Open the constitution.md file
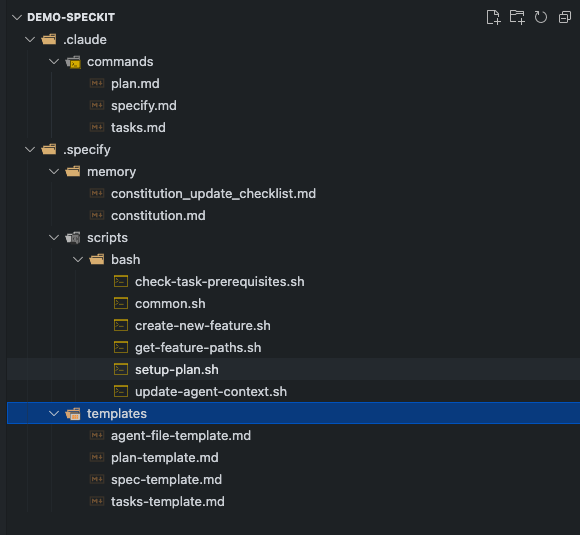The image size is (580, 535). (158, 216)
